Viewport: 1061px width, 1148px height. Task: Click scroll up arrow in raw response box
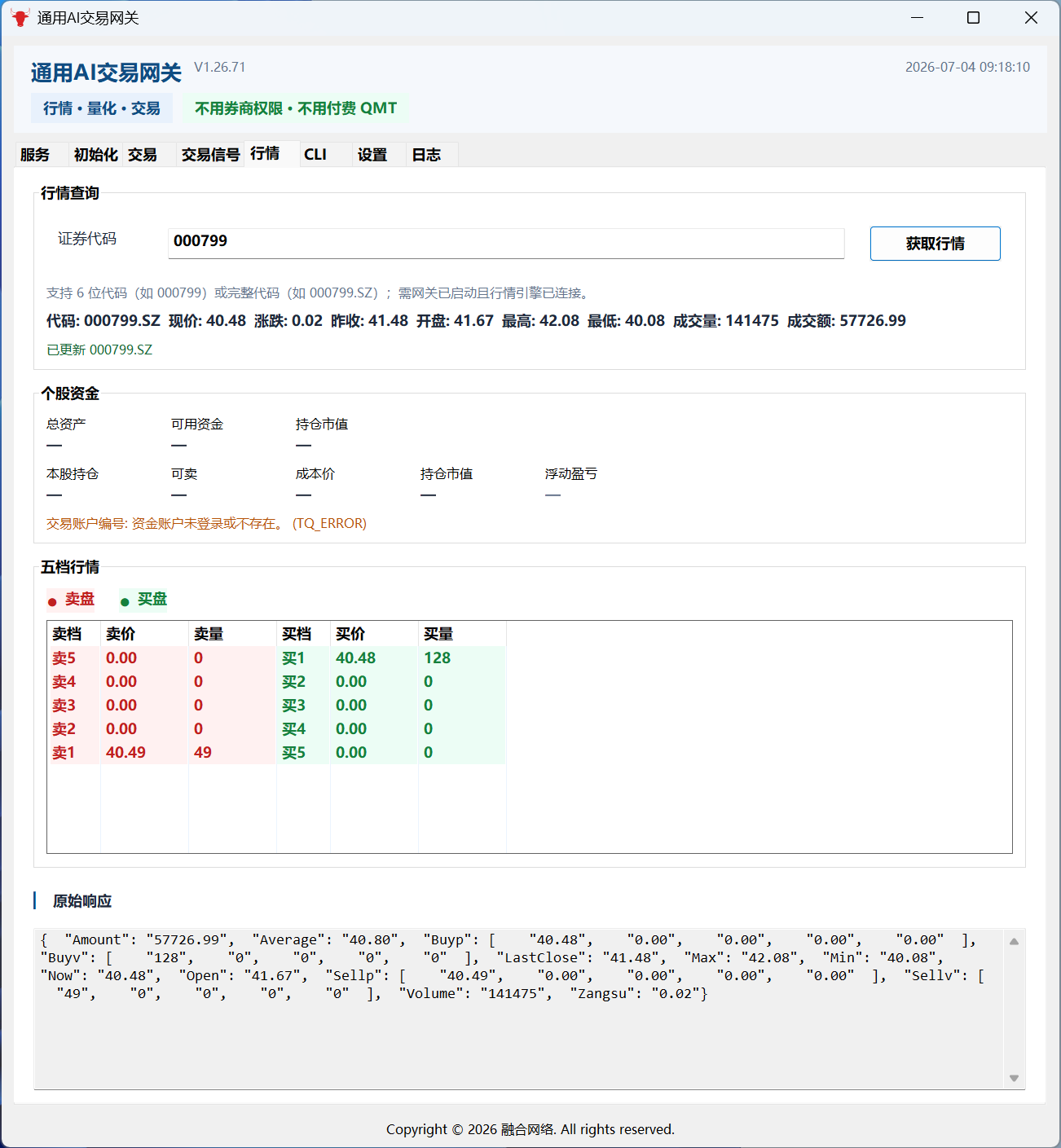click(1014, 941)
